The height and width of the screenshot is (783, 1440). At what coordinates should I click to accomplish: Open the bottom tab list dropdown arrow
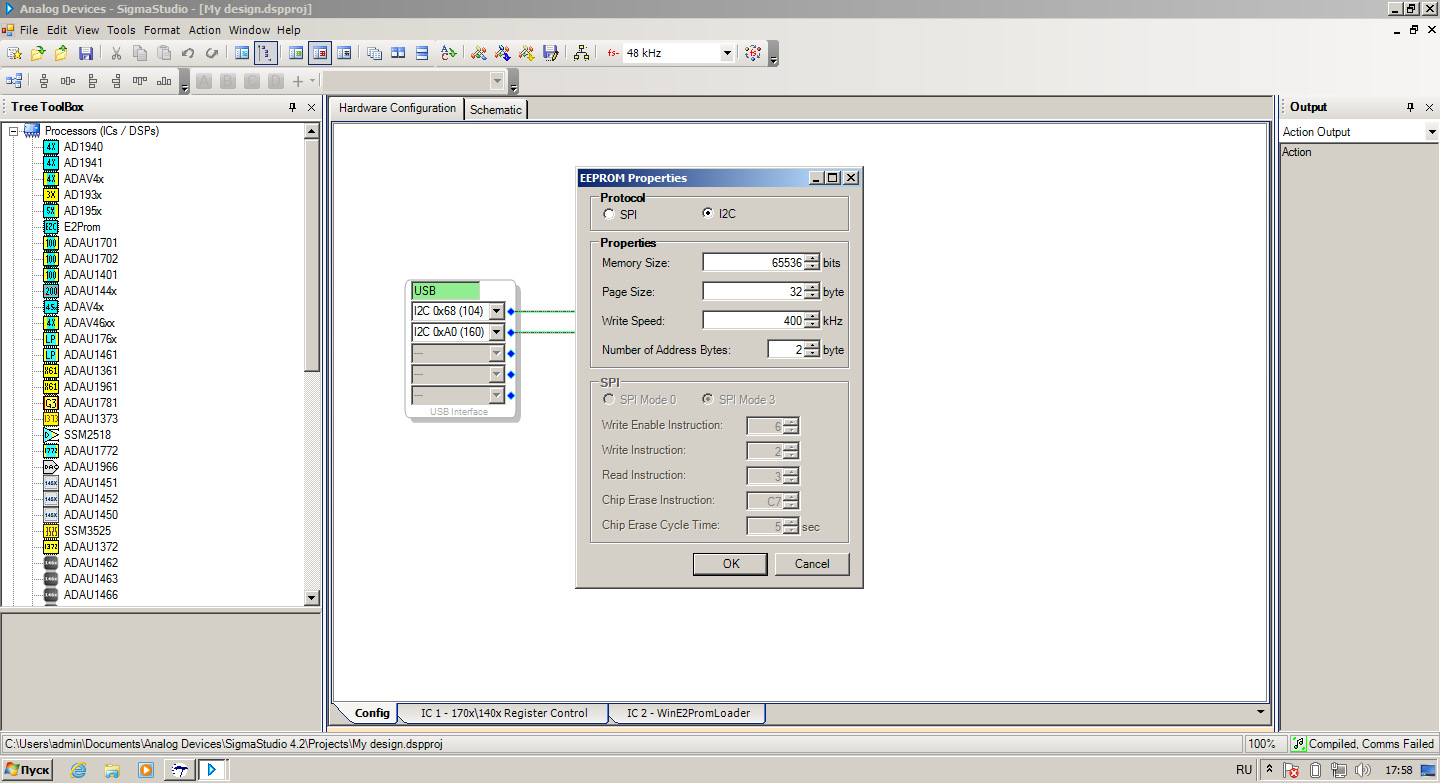[1260, 712]
